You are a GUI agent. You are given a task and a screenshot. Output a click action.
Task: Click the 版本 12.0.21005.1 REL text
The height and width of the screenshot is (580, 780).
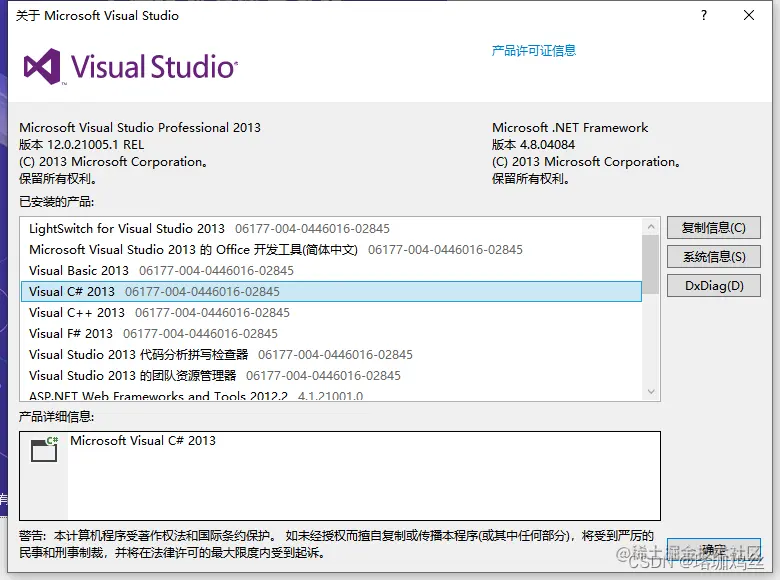tap(82, 145)
